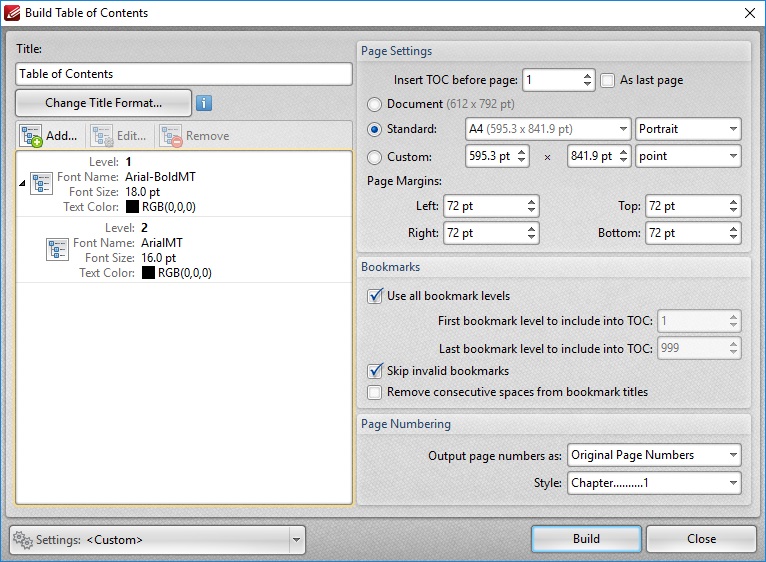Increase custom height 841.9 pt spinner

point(623,152)
